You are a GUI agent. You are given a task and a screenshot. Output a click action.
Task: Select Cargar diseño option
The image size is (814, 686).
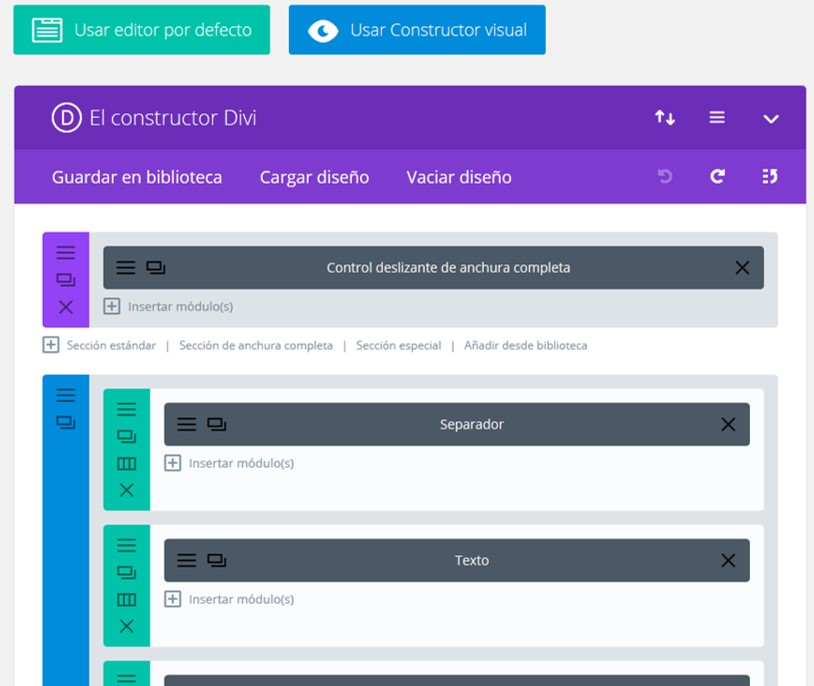[314, 177]
